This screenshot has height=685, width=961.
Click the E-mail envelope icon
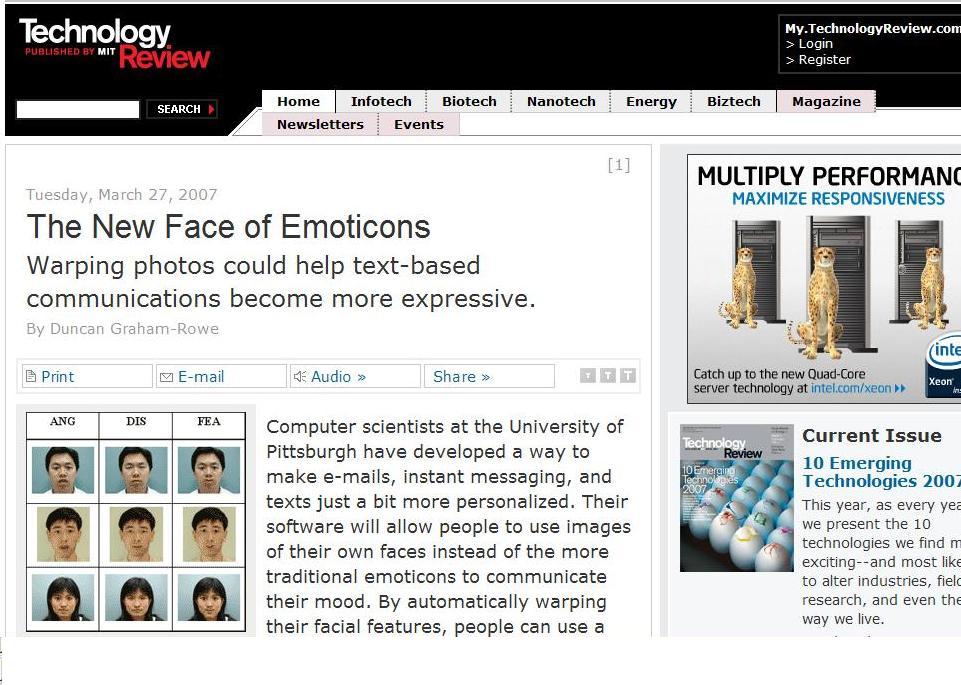[166, 377]
